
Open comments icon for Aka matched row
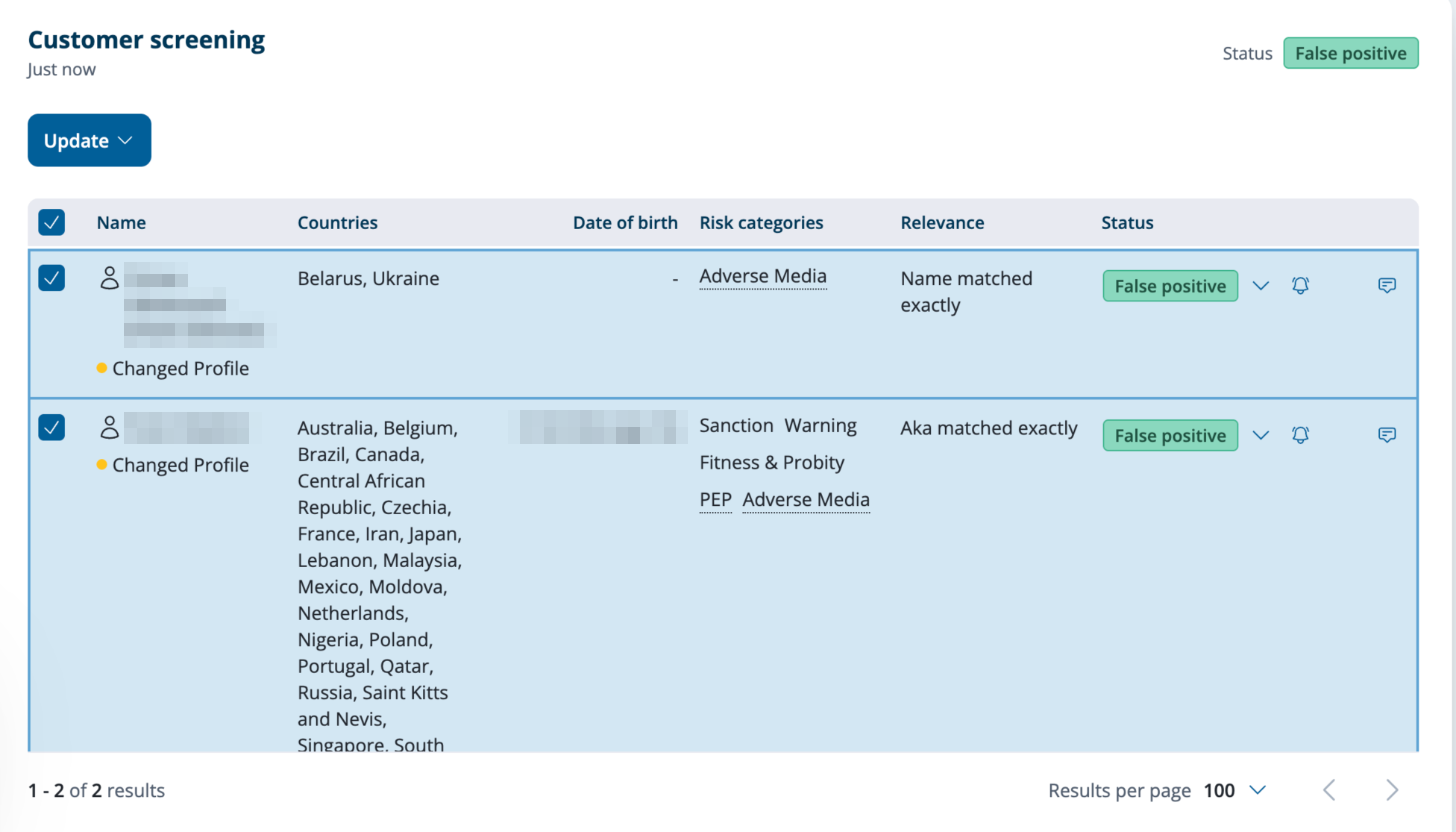1387,435
